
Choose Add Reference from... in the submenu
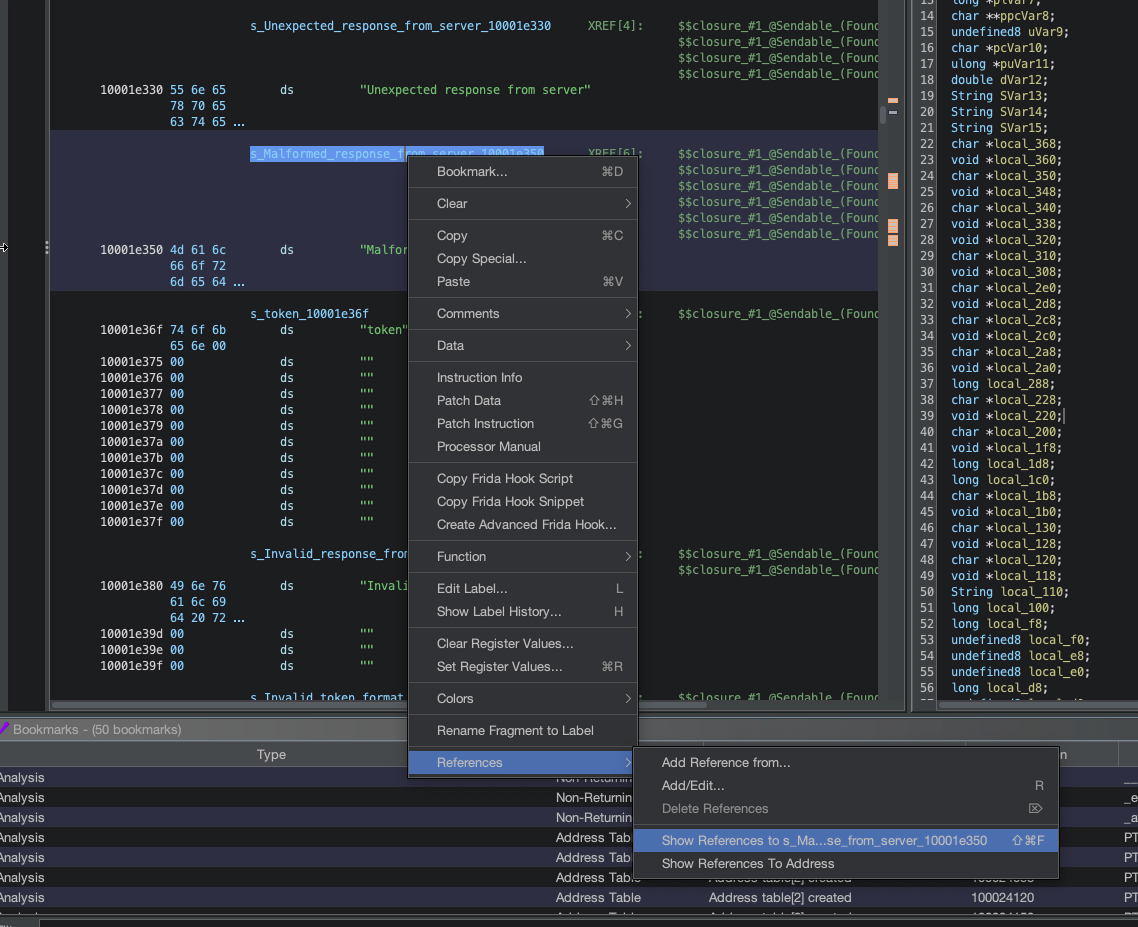point(725,762)
